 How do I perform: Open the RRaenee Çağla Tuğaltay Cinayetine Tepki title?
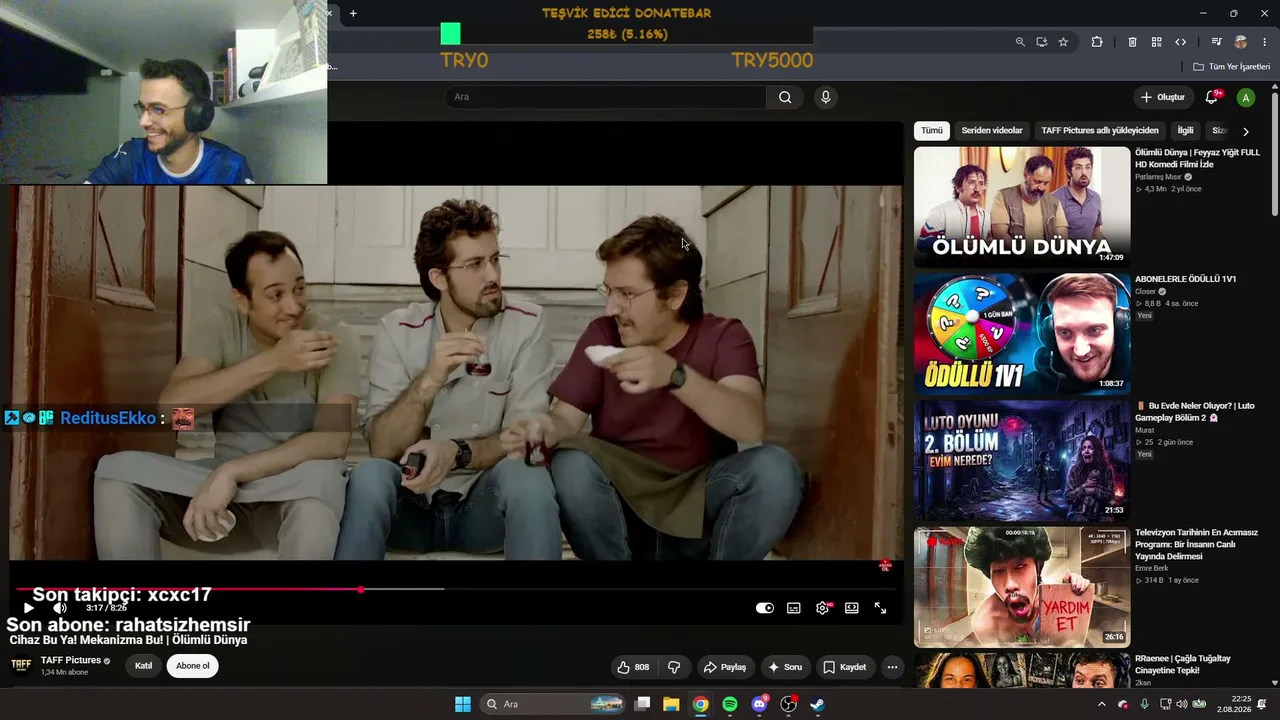click(1183, 665)
